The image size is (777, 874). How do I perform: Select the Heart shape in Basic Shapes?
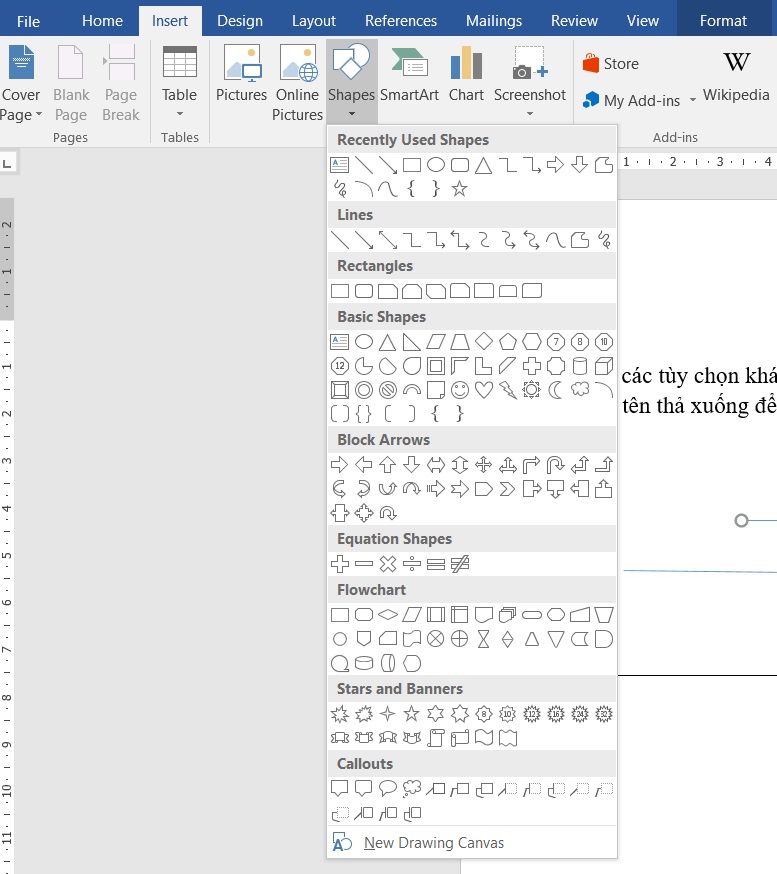tap(484, 390)
